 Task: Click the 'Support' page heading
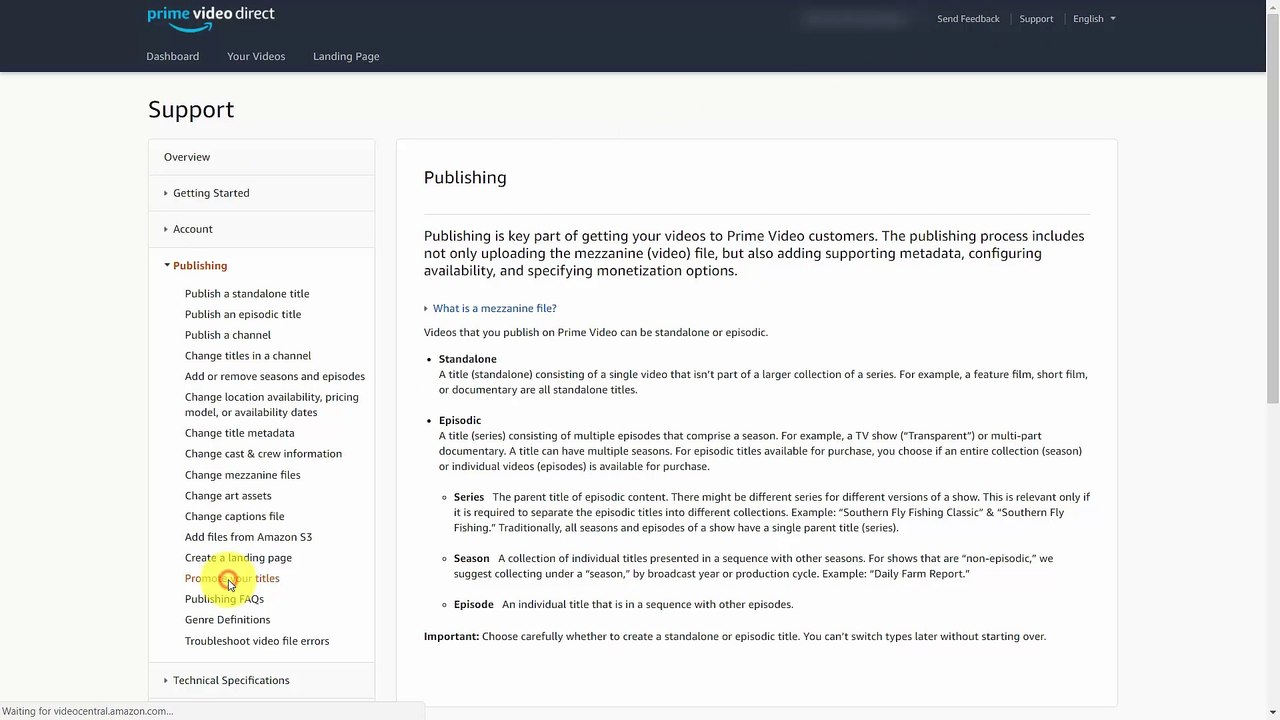click(191, 109)
